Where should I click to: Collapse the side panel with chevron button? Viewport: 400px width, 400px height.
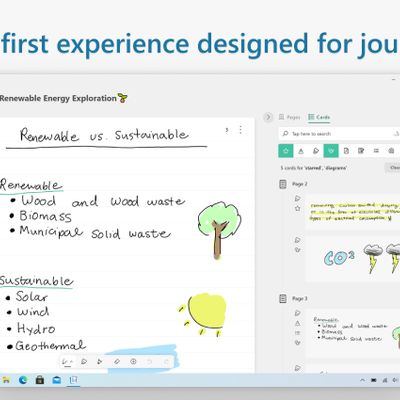268,117
